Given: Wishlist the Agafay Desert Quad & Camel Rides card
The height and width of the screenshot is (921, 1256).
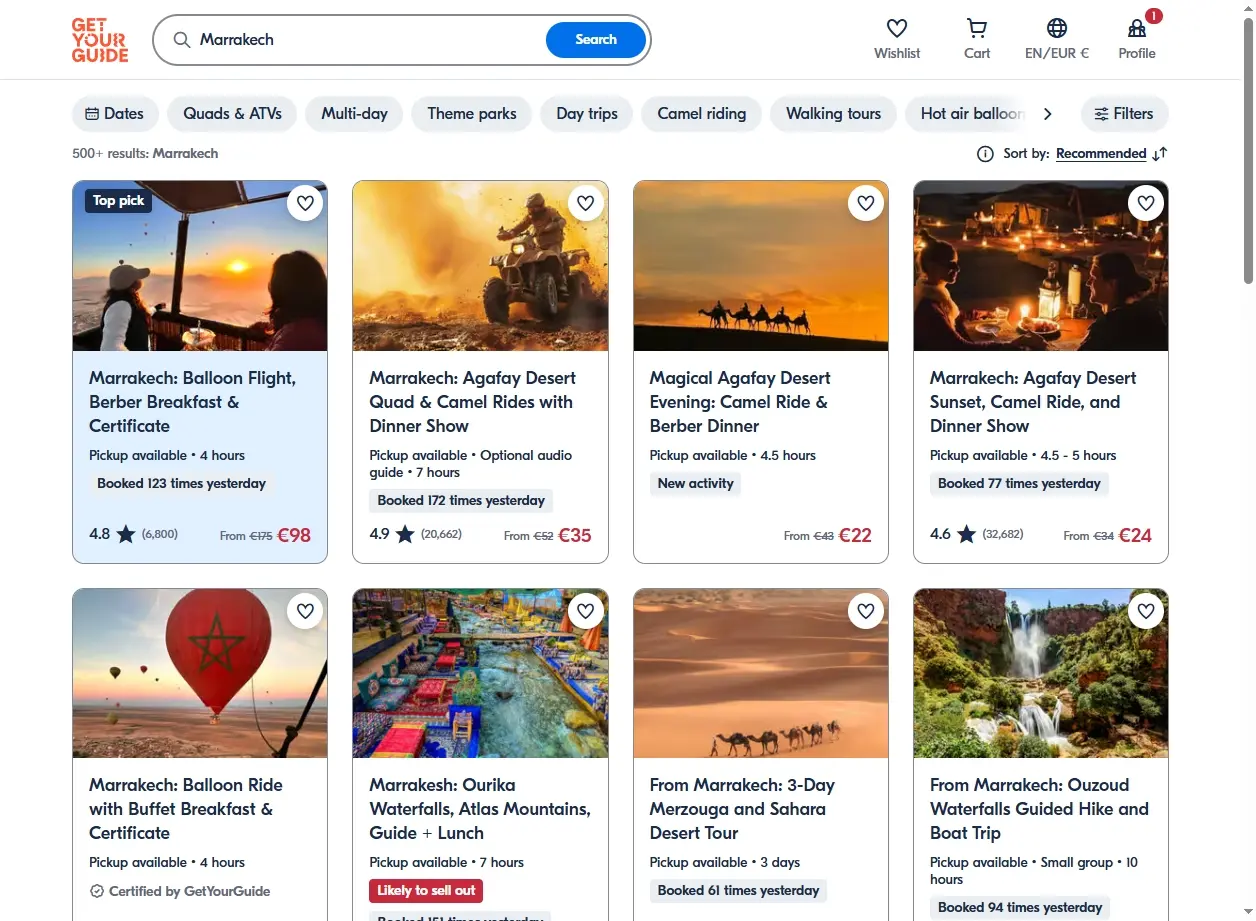Looking at the screenshot, I should pyautogui.click(x=586, y=203).
